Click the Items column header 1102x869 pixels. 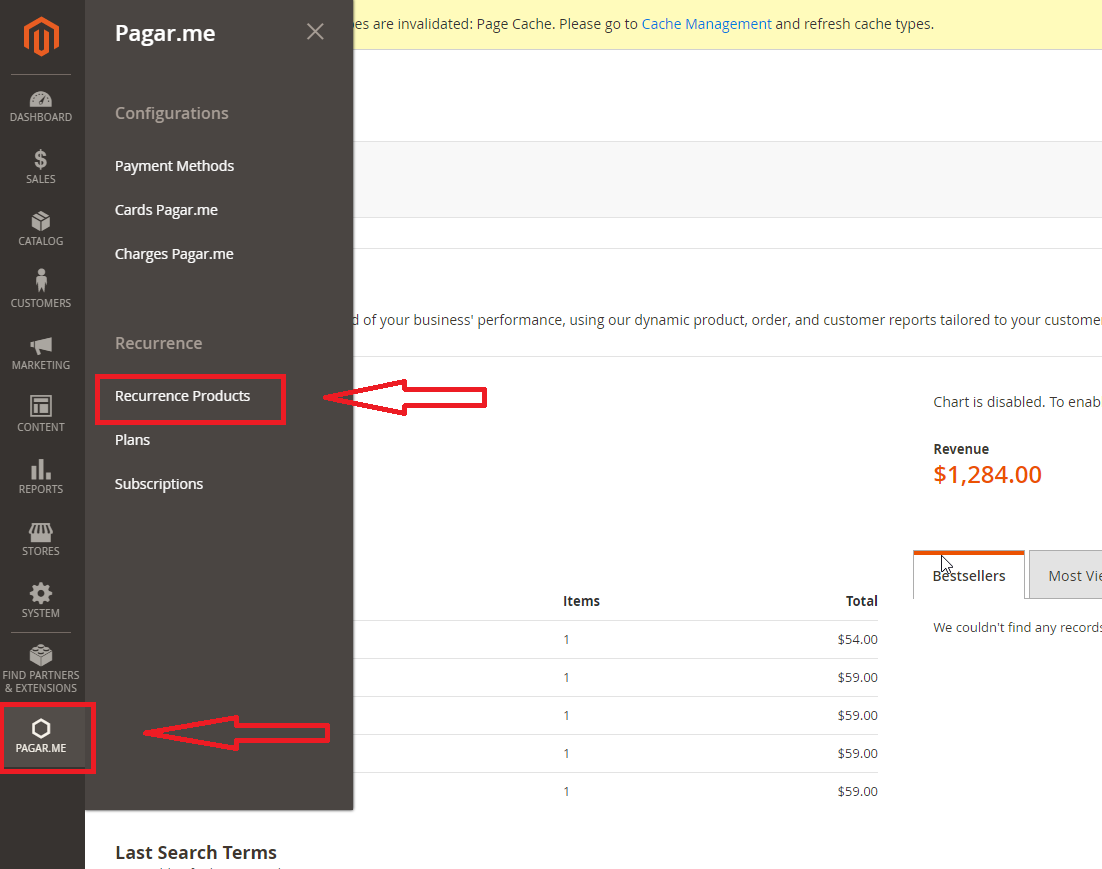(581, 601)
